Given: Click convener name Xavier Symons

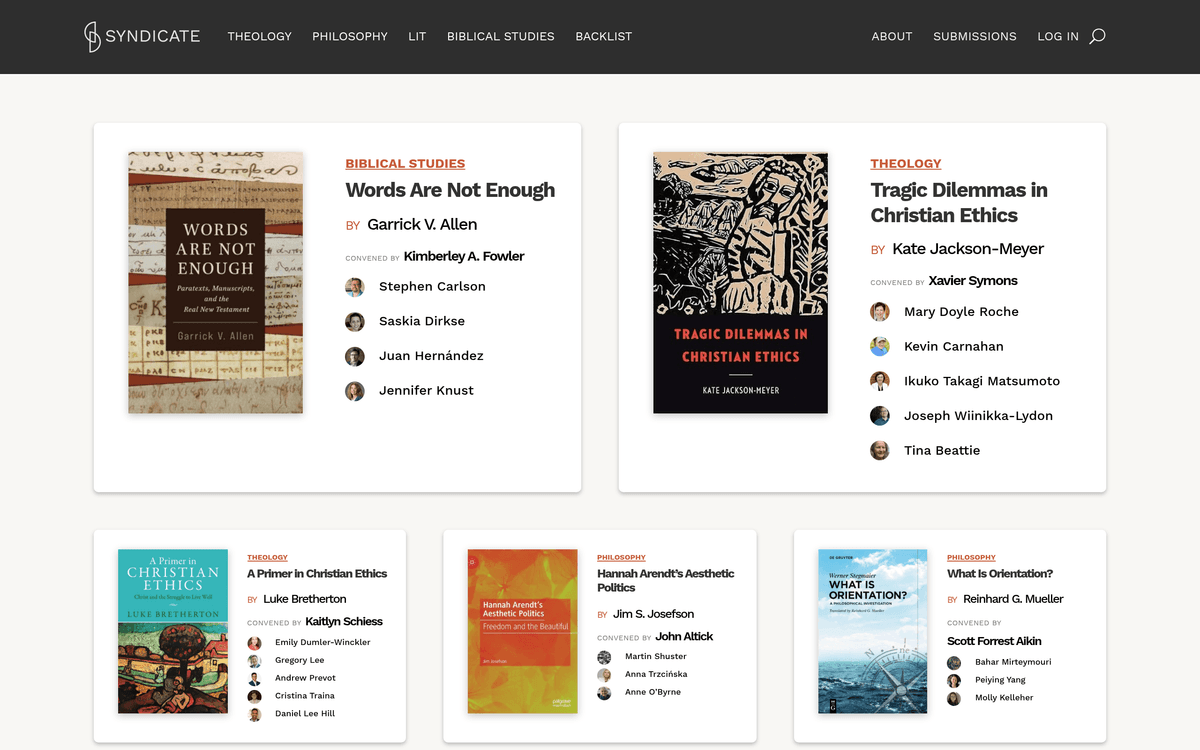Looking at the screenshot, I should pyautogui.click(x=972, y=281).
